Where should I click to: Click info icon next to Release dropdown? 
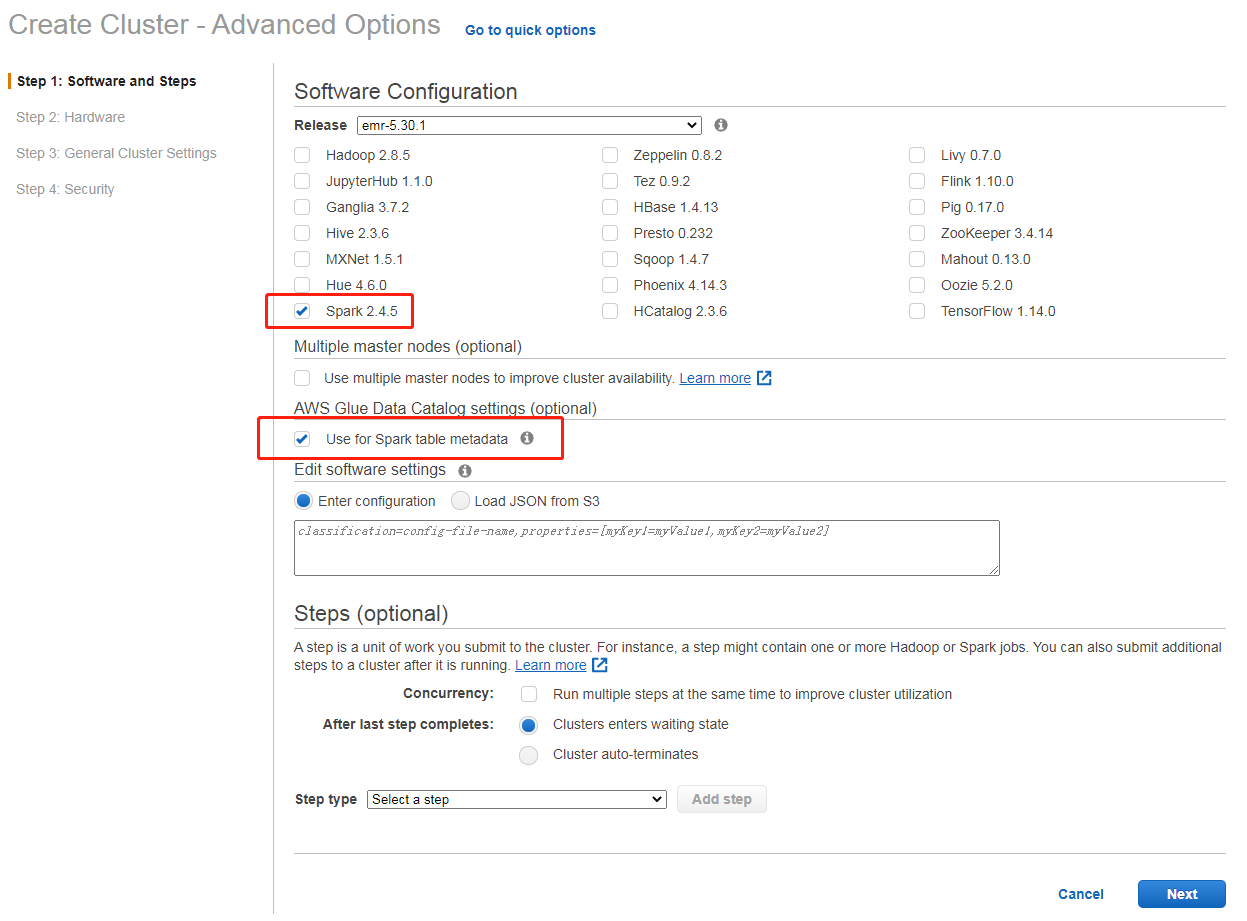pyautogui.click(x=721, y=125)
